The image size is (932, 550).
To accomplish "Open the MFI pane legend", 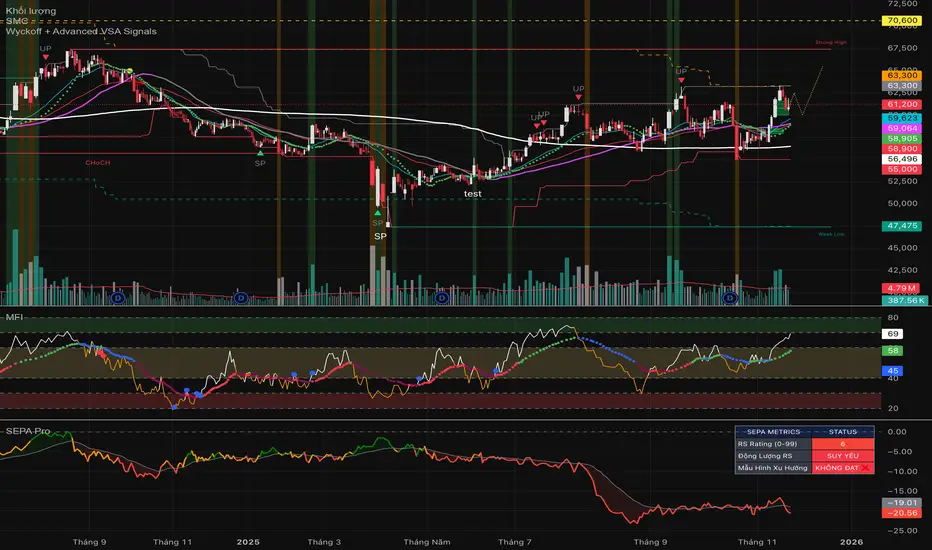I will pos(14,317).
